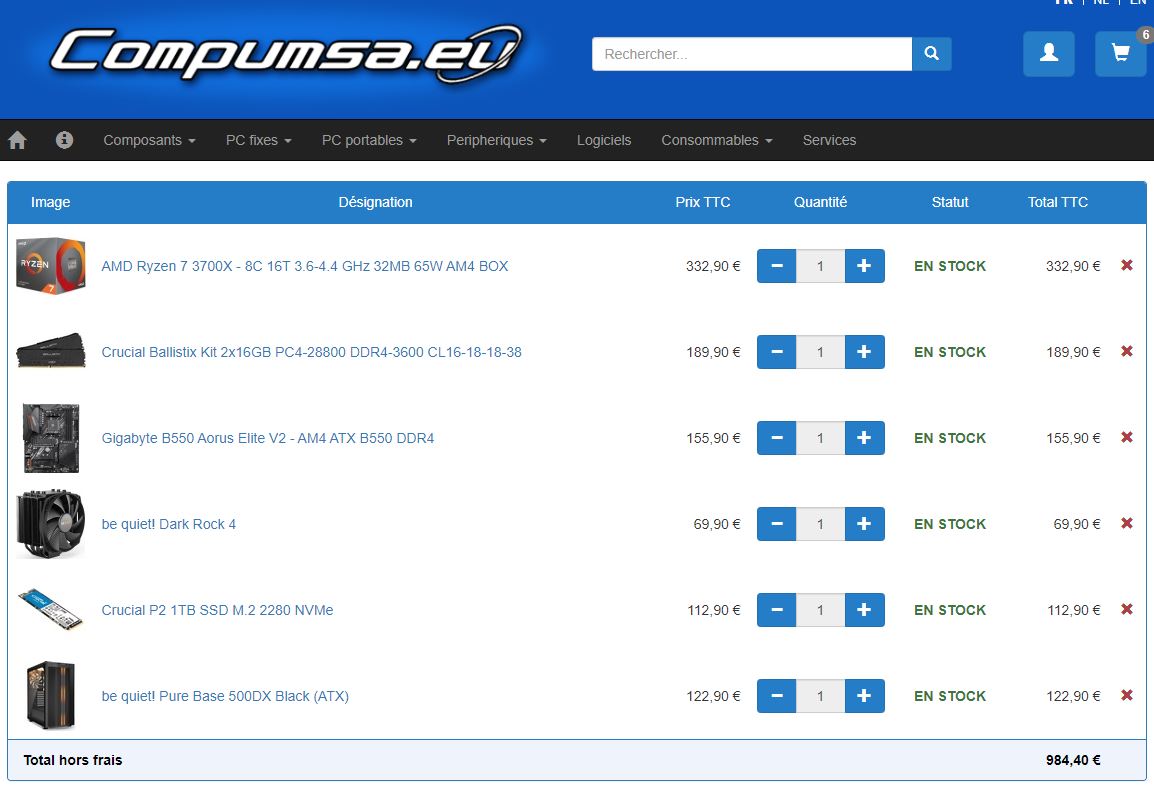The height and width of the screenshot is (788, 1154).
Task: Expand the PC fixes dropdown menu
Action: coord(258,140)
